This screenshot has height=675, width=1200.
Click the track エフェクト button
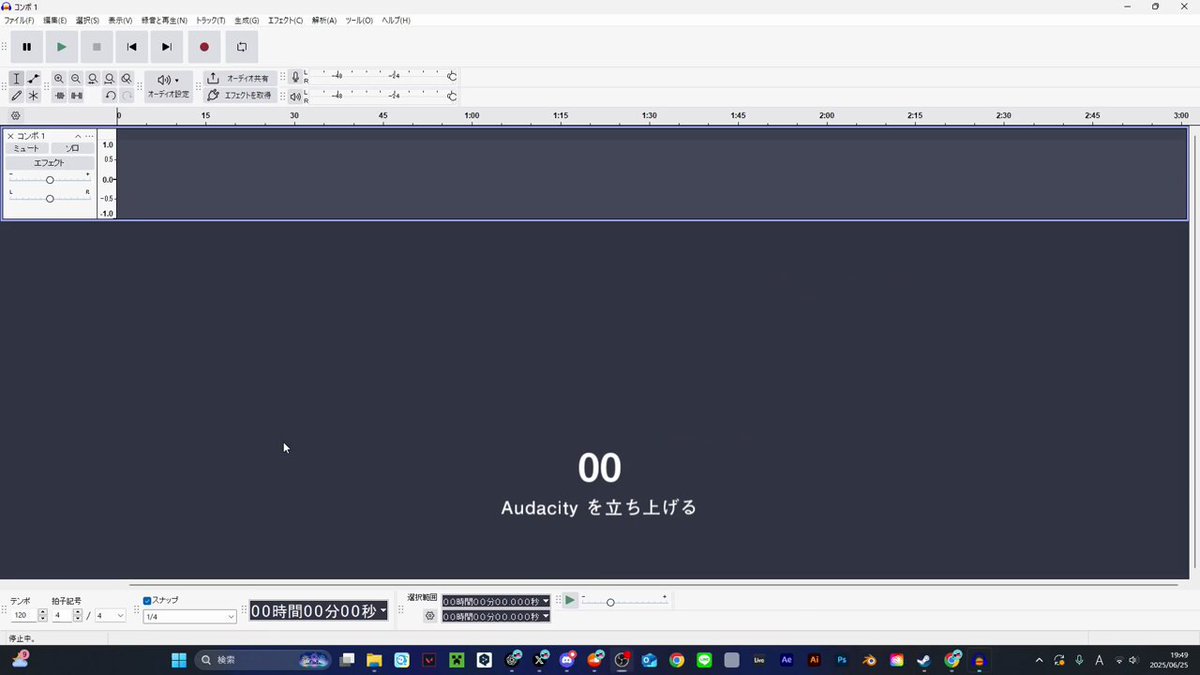[x=50, y=163]
